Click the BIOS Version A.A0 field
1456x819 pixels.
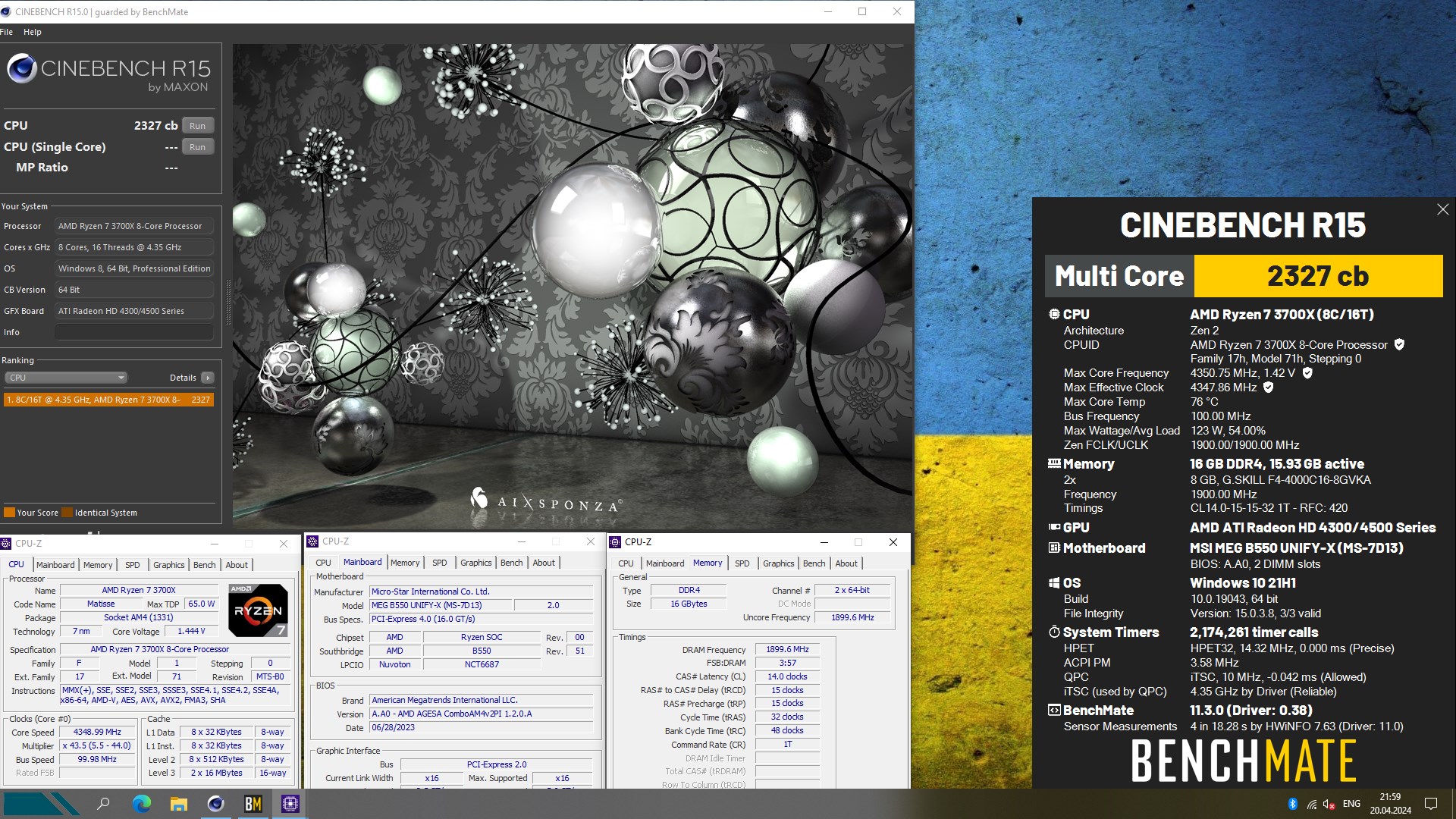pos(481,714)
